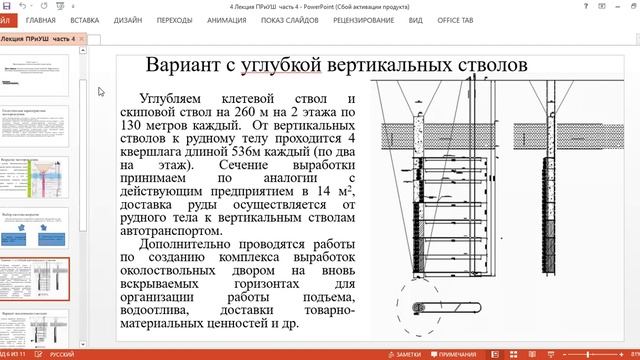Close the Лекция ПРиУШ часть 4 document tab
Viewport: 640px width, 360px height.
81,39
